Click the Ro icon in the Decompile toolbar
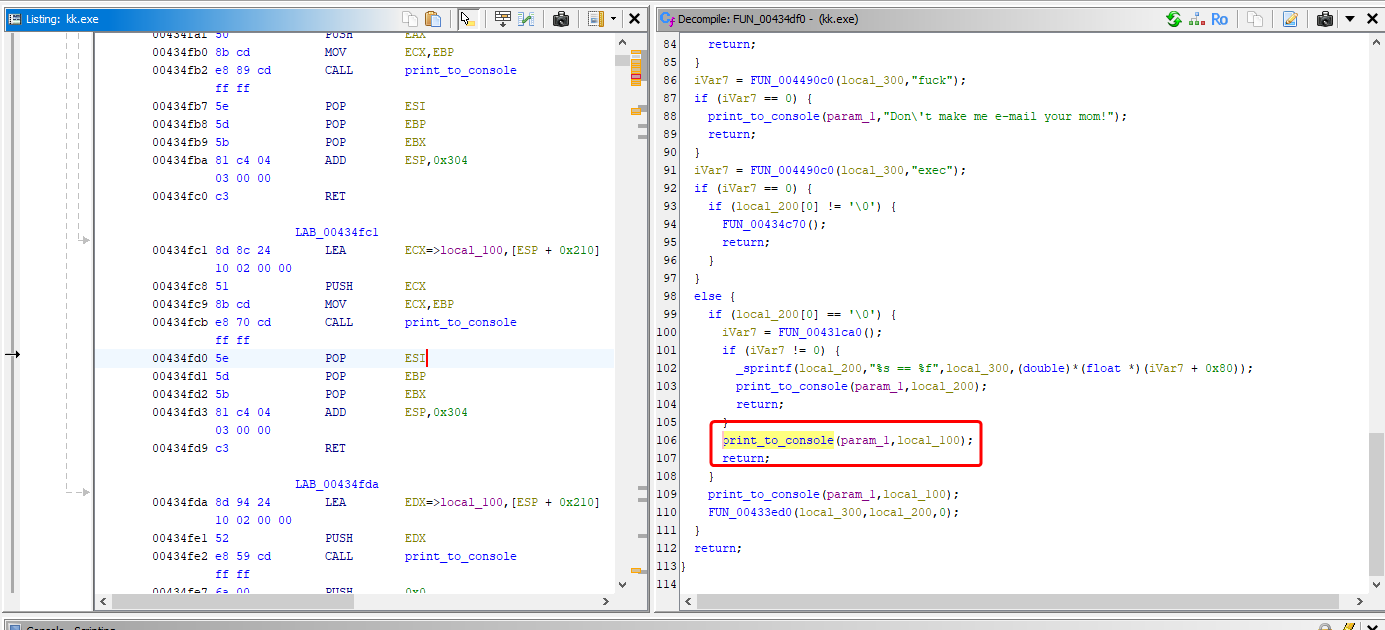The image size is (1385, 630). click(x=1220, y=18)
